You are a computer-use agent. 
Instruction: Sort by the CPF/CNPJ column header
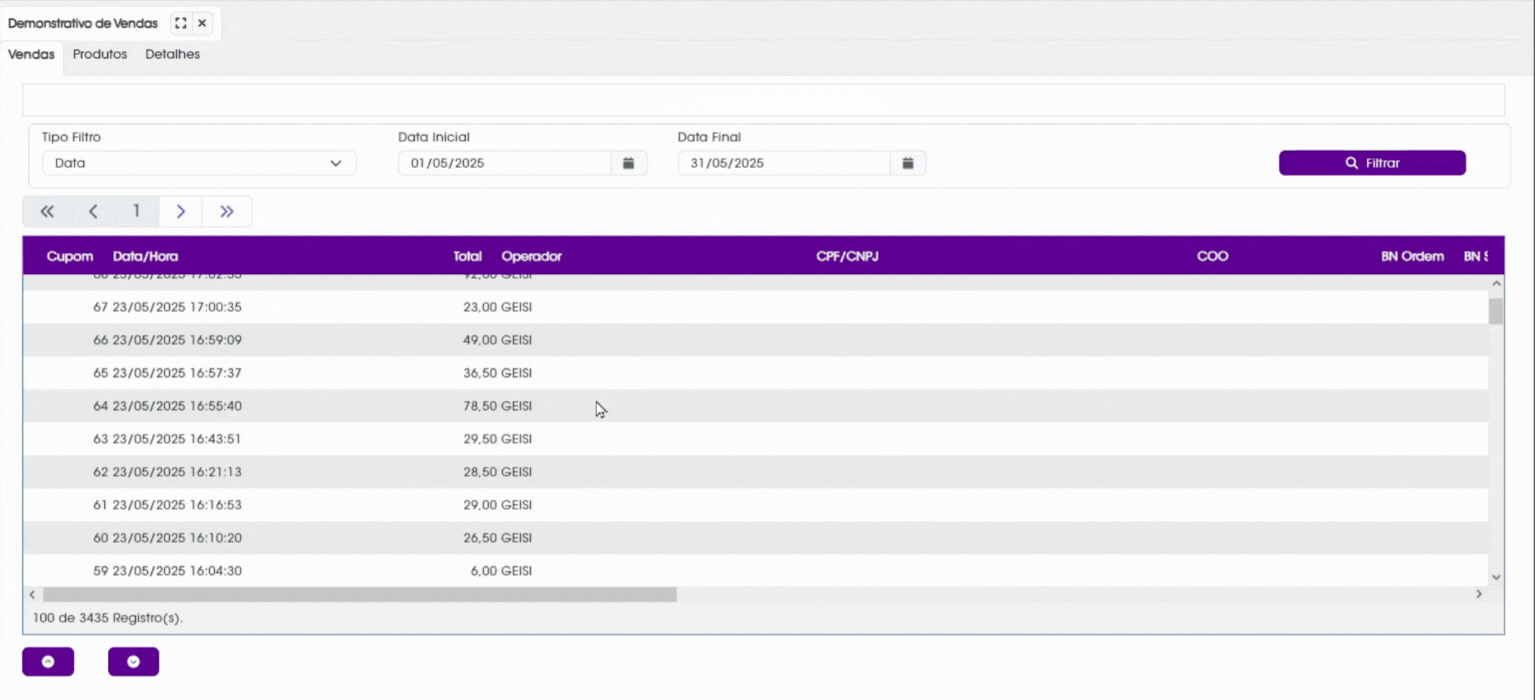click(847, 256)
